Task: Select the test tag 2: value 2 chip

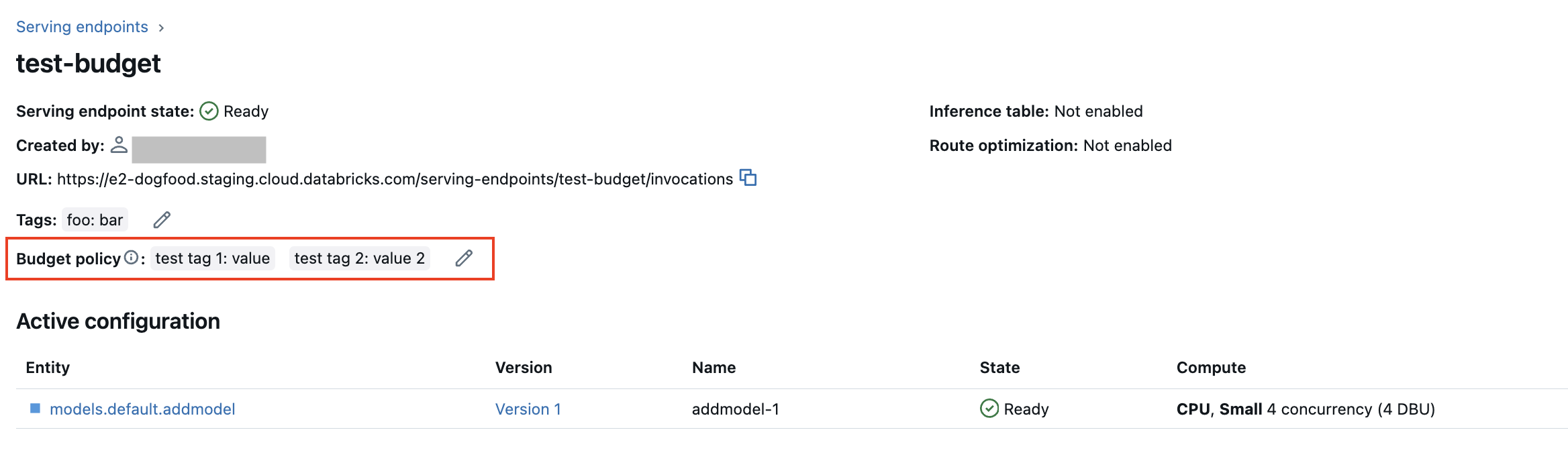Action: point(360,258)
